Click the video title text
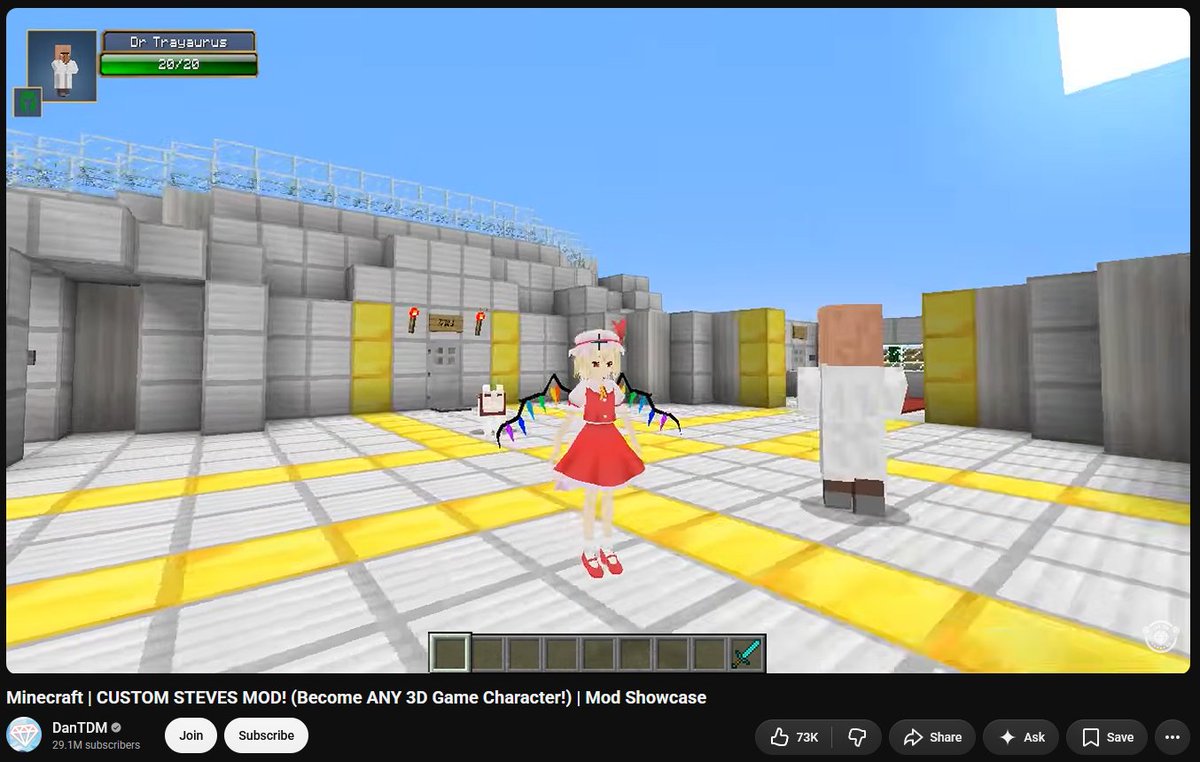 click(x=357, y=697)
